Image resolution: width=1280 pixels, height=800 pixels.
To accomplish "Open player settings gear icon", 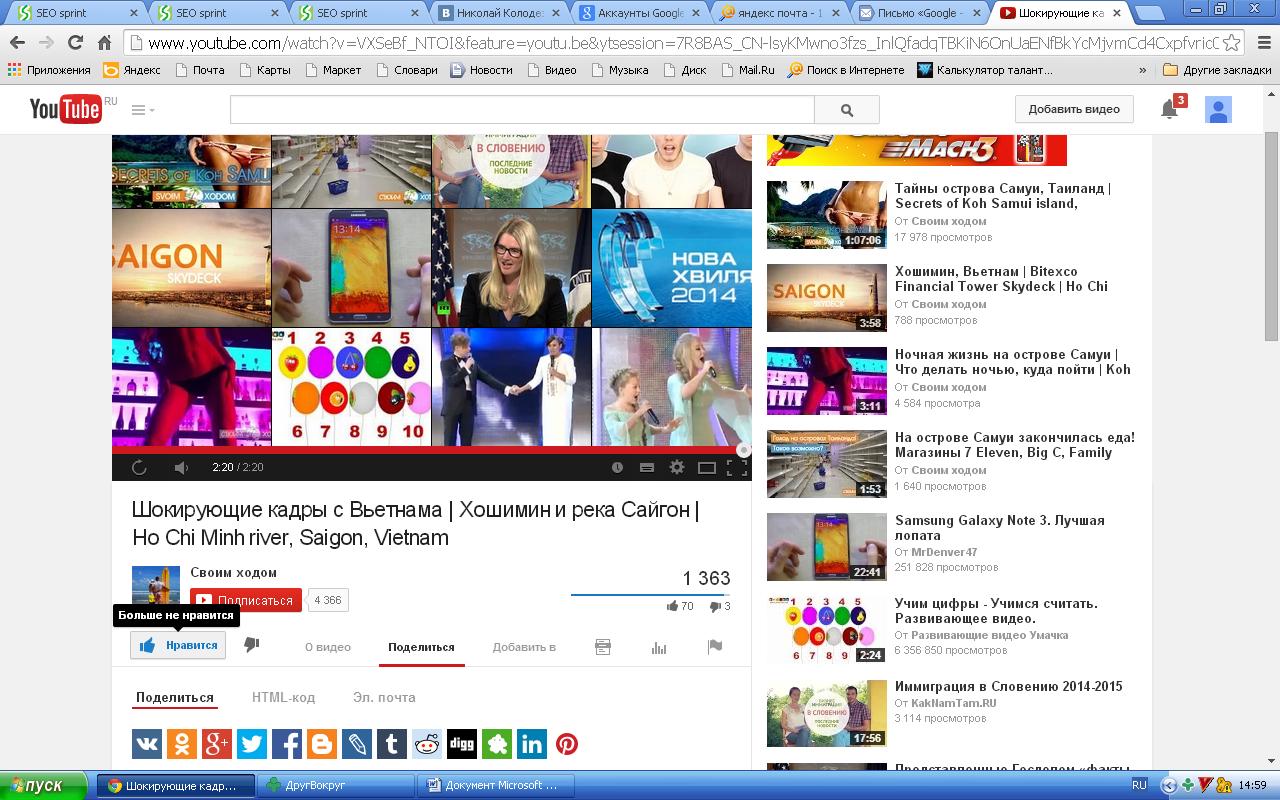I will click(x=677, y=467).
